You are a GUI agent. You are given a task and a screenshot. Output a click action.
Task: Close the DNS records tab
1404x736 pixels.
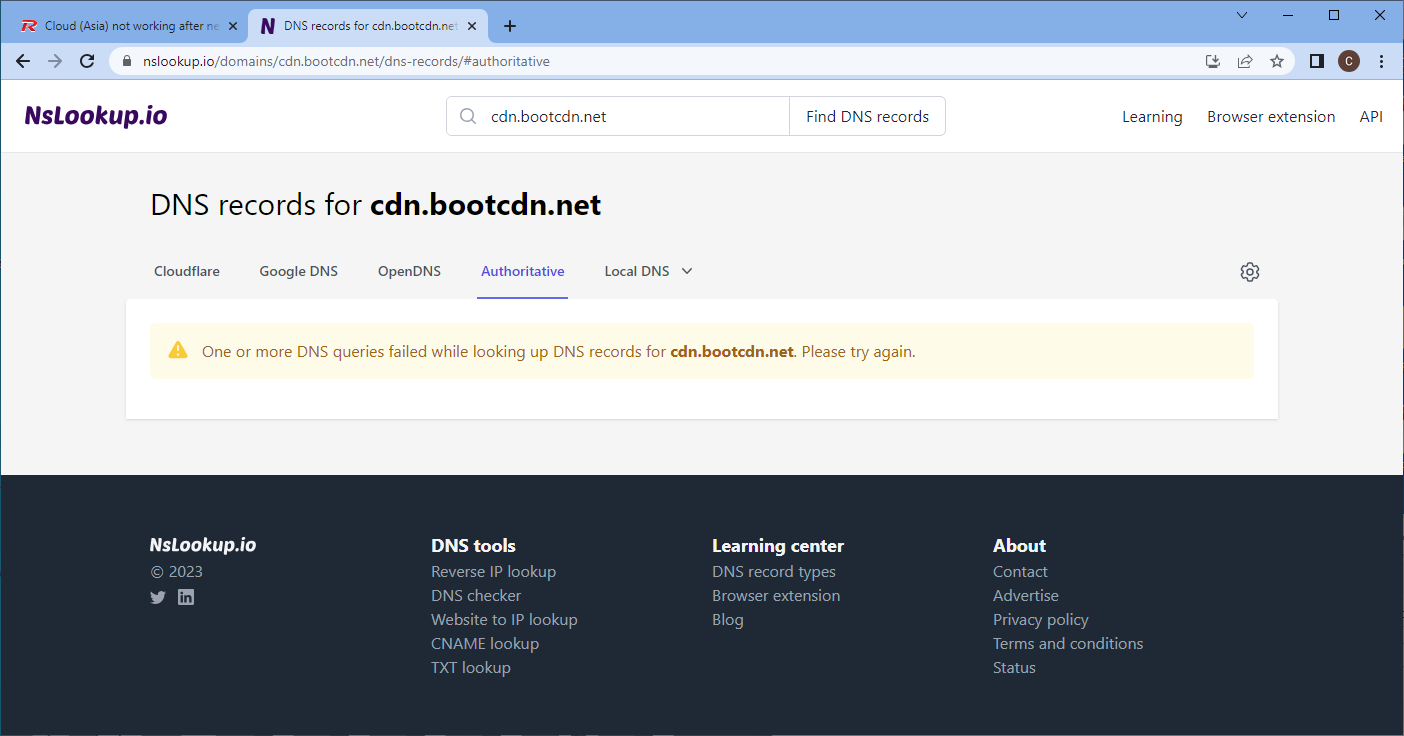472,26
